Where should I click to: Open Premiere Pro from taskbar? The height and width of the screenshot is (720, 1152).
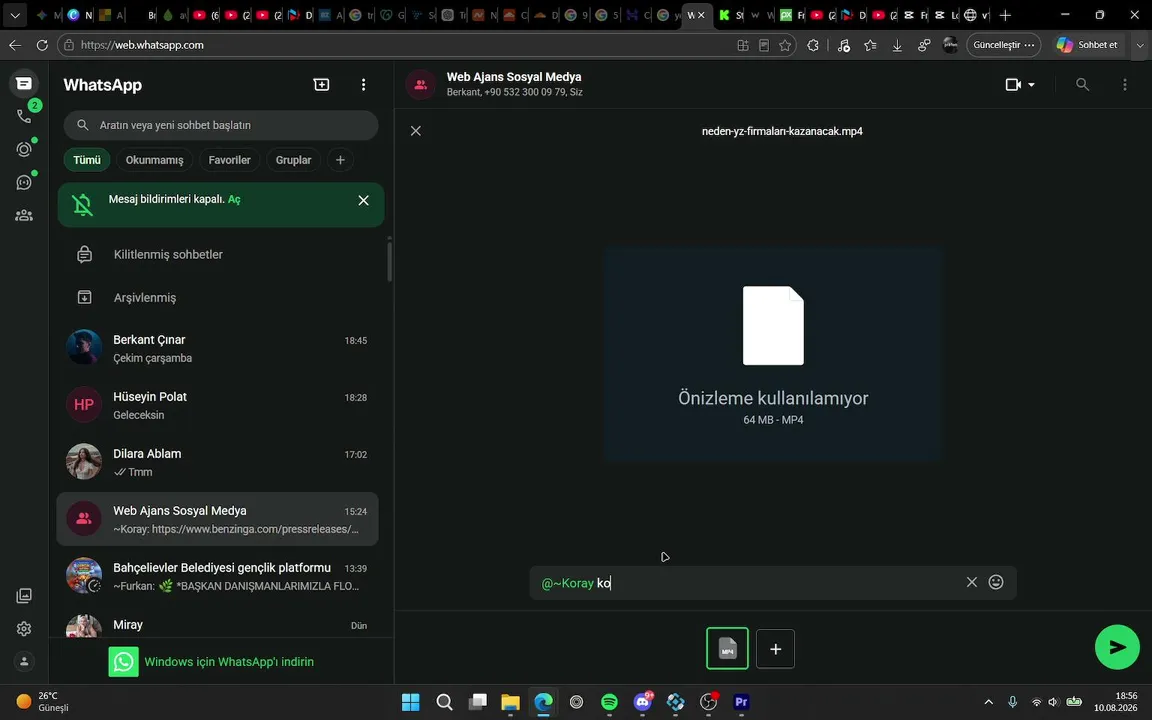(741, 702)
